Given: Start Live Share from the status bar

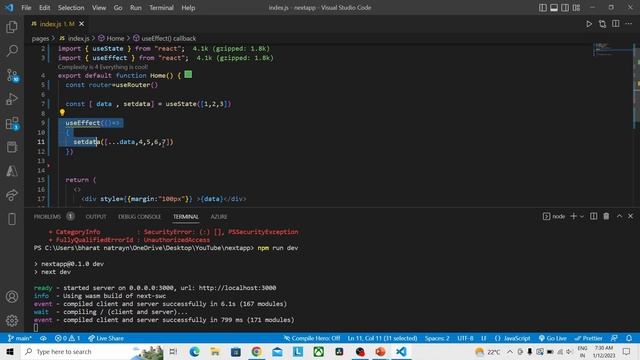Looking at the screenshot, I should 106,338.
